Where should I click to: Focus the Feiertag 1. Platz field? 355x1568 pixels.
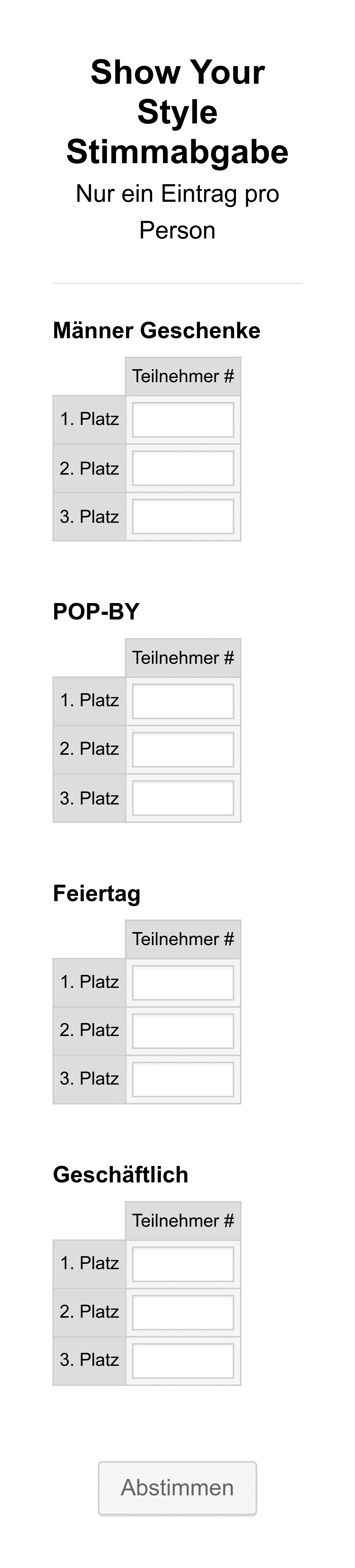[183, 983]
